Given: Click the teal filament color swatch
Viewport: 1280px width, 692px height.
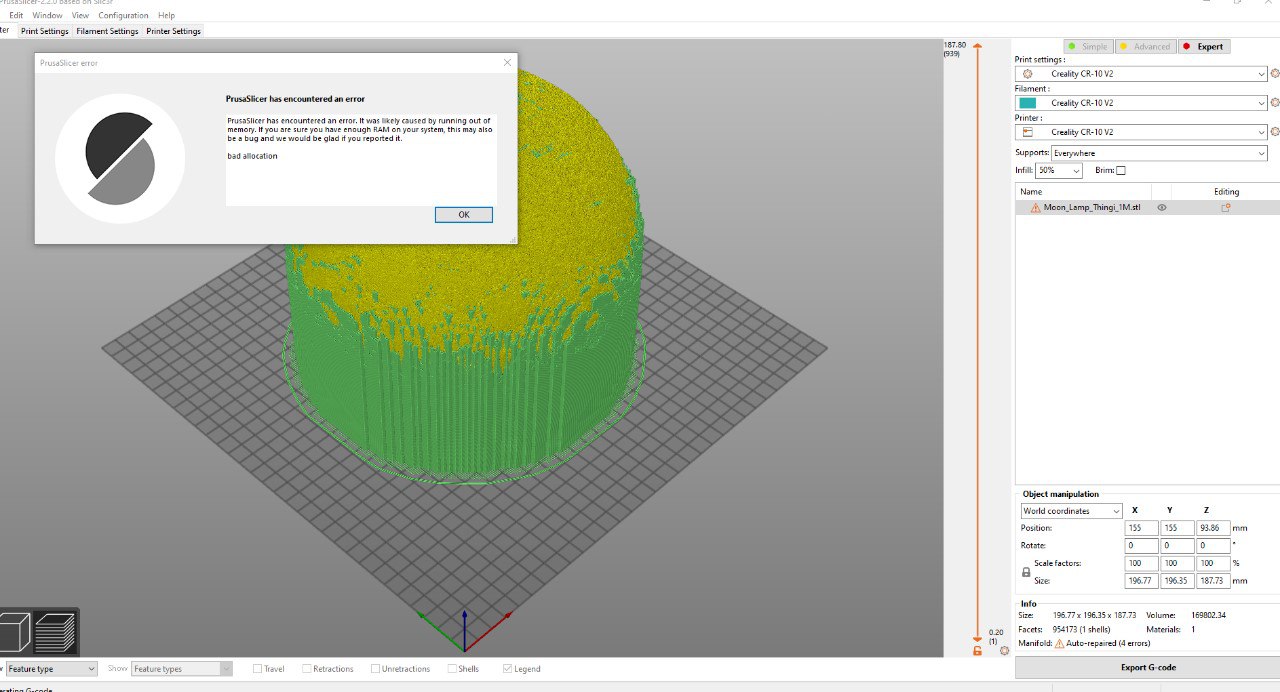Looking at the screenshot, I should coord(1027,103).
